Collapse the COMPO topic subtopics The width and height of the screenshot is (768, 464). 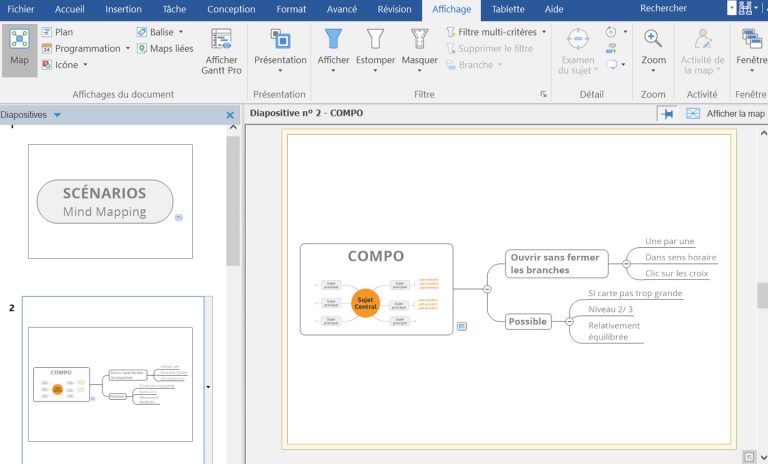point(487,289)
